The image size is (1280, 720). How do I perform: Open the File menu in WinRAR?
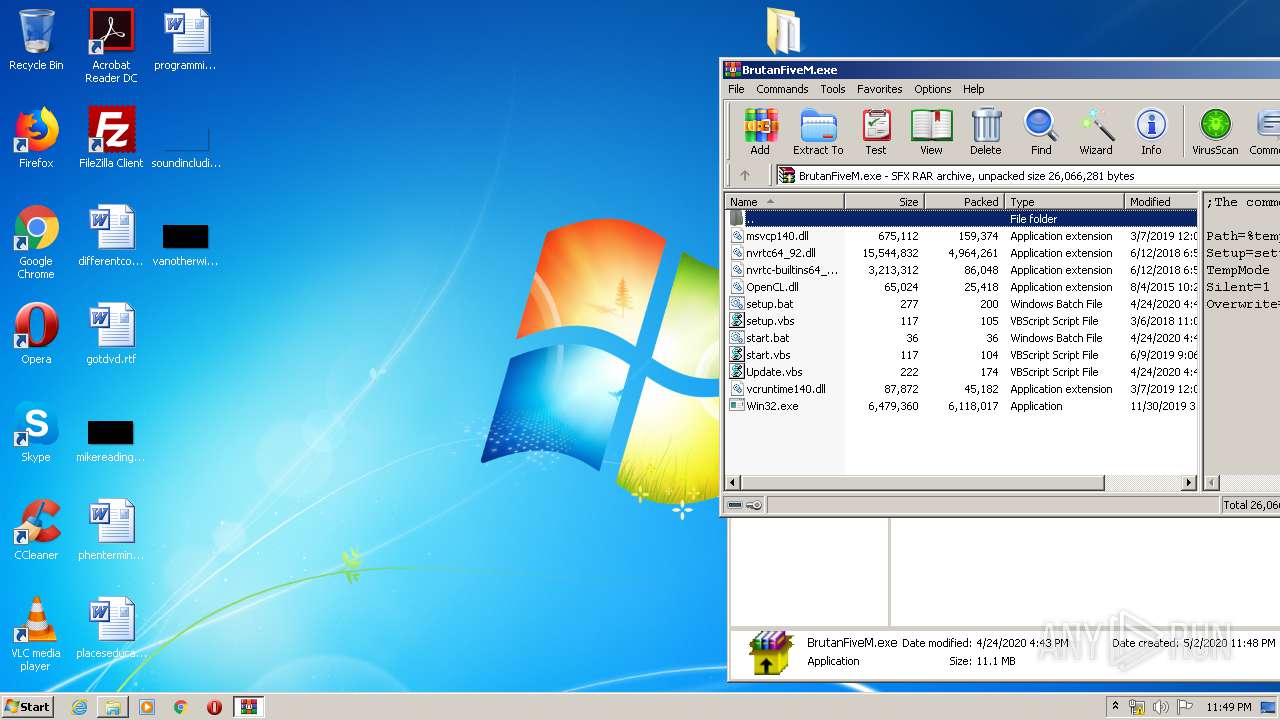(736, 89)
